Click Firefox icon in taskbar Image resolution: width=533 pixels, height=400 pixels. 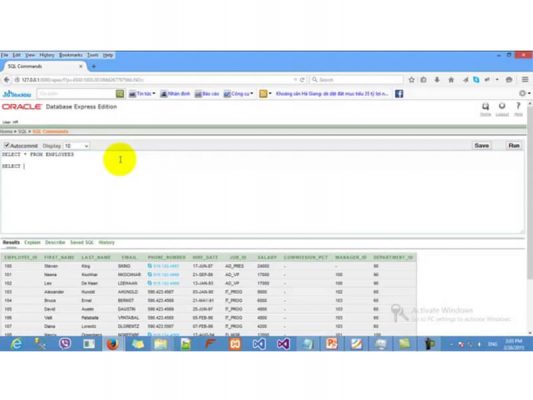[x=113, y=344]
